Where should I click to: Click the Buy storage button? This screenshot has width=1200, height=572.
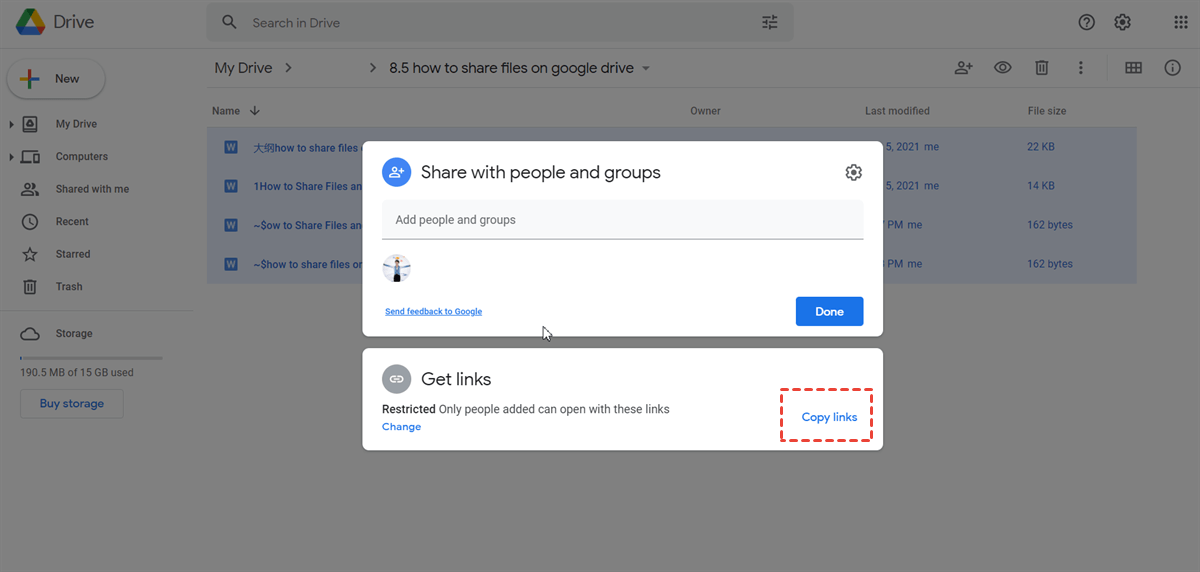(72, 404)
